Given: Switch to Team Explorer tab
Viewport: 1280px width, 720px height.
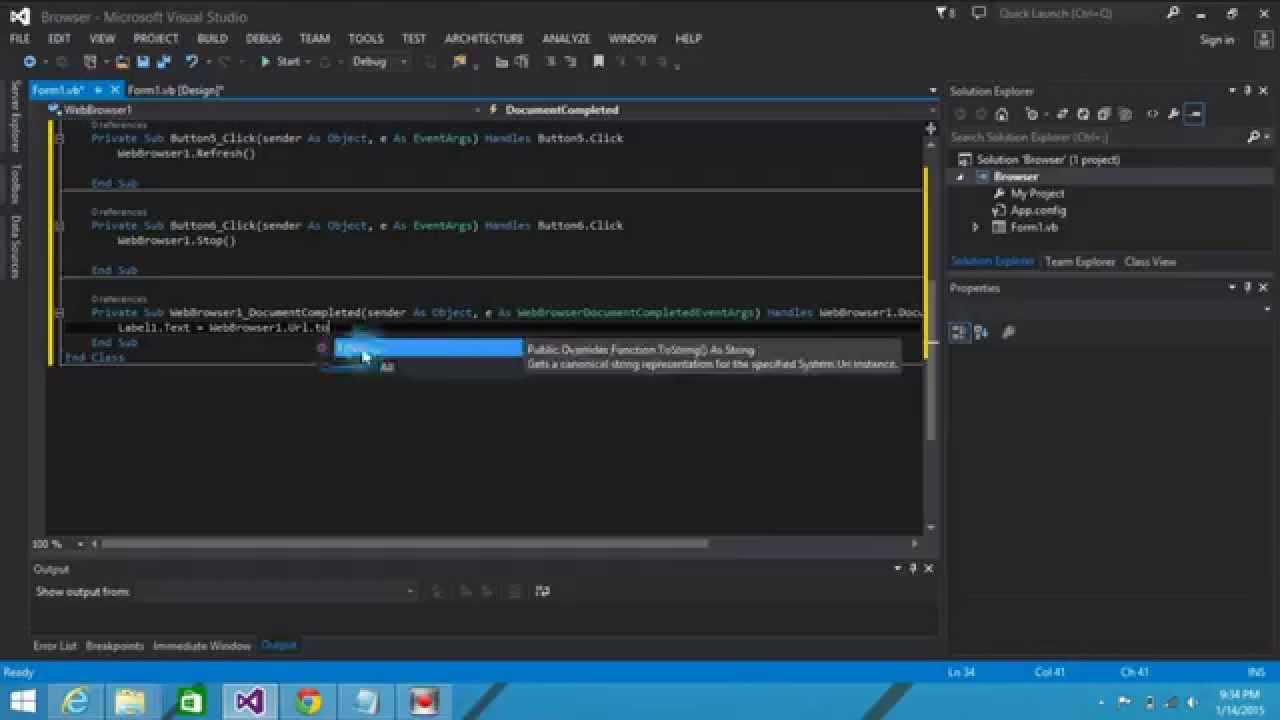Looking at the screenshot, I should point(1080,262).
